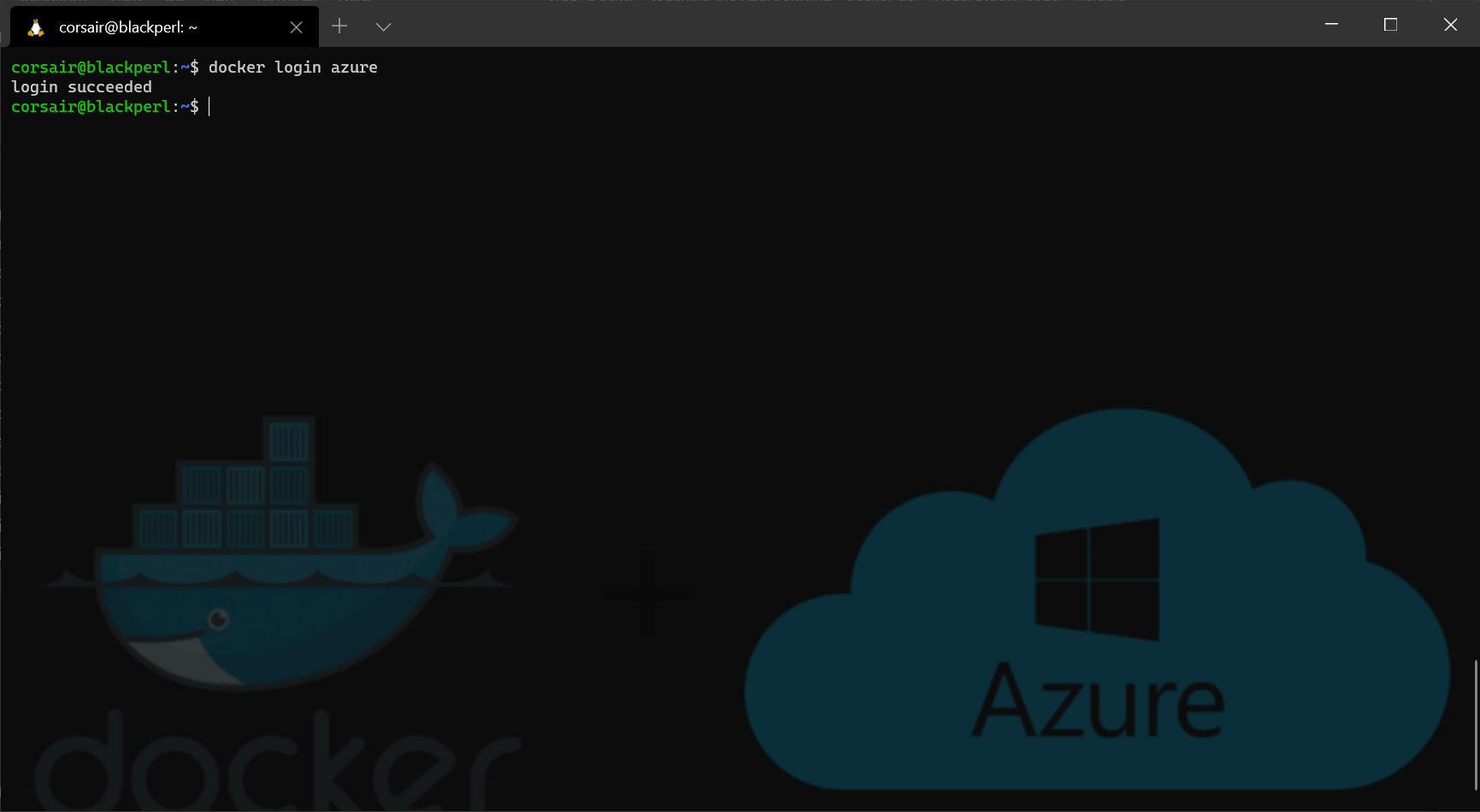Image resolution: width=1480 pixels, height=812 pixels.
Task: Click the Windows logo inside the cloud
Action: tap(1097, 580)
